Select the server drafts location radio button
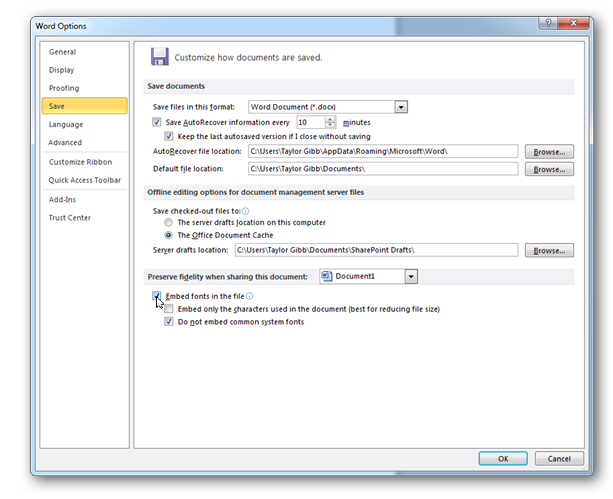Viewport: 613px width, 499px height. [x=168, y=223]
